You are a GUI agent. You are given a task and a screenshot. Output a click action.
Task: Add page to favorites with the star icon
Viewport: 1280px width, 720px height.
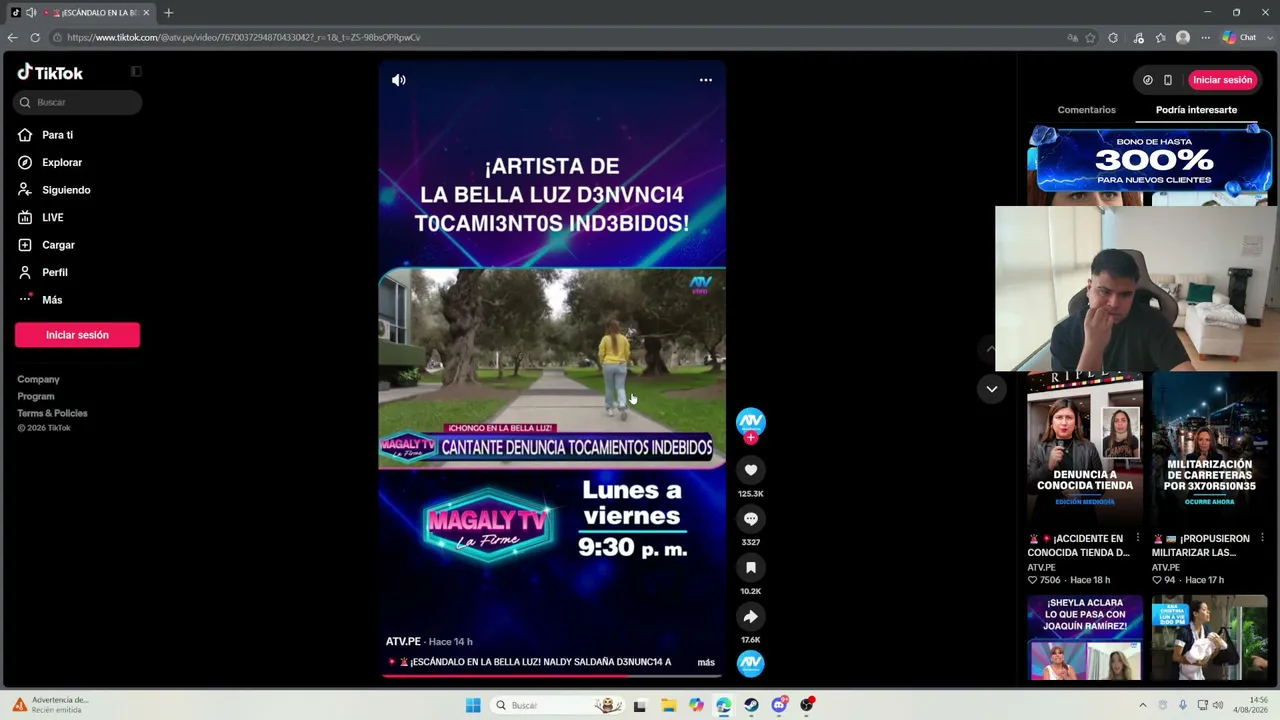click(x=1091, y=37)
